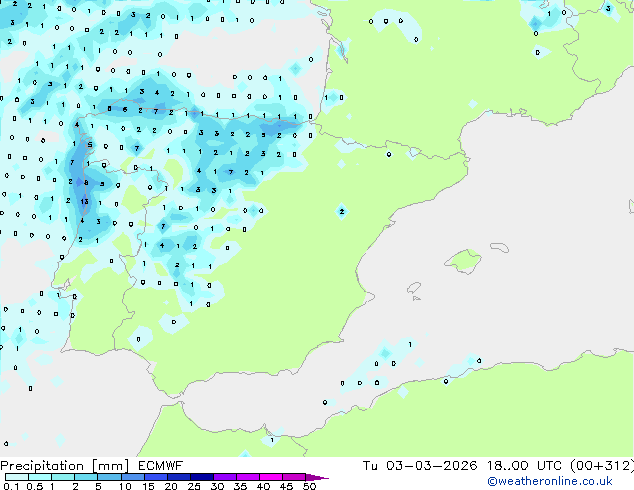Image resolution: width=634 pixels, height=490 pixels.
Task: Click the '25' legend scale label
Action: [x=194, y=486]
